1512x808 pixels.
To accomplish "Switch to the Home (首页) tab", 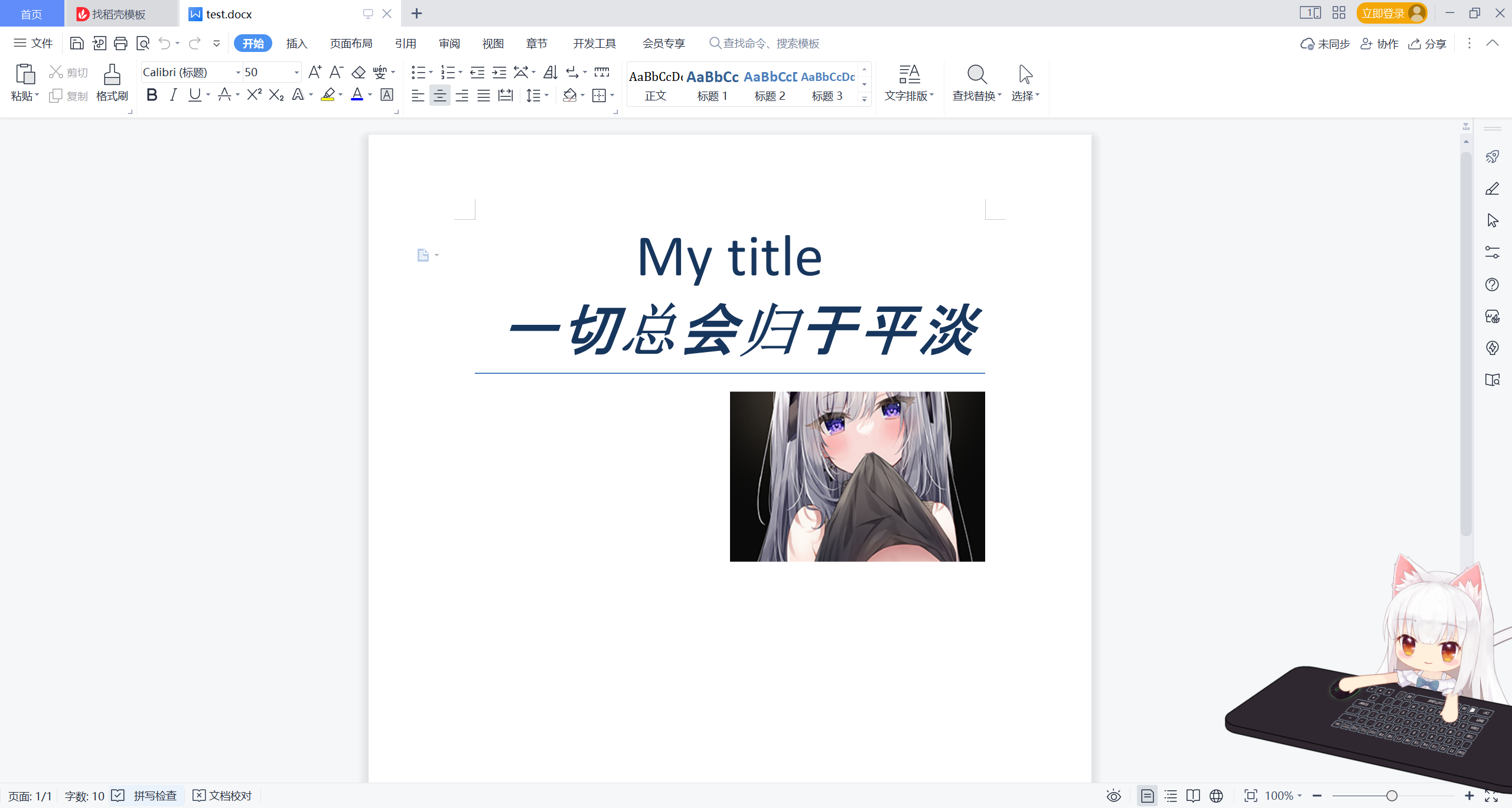I will pos(31,14).
